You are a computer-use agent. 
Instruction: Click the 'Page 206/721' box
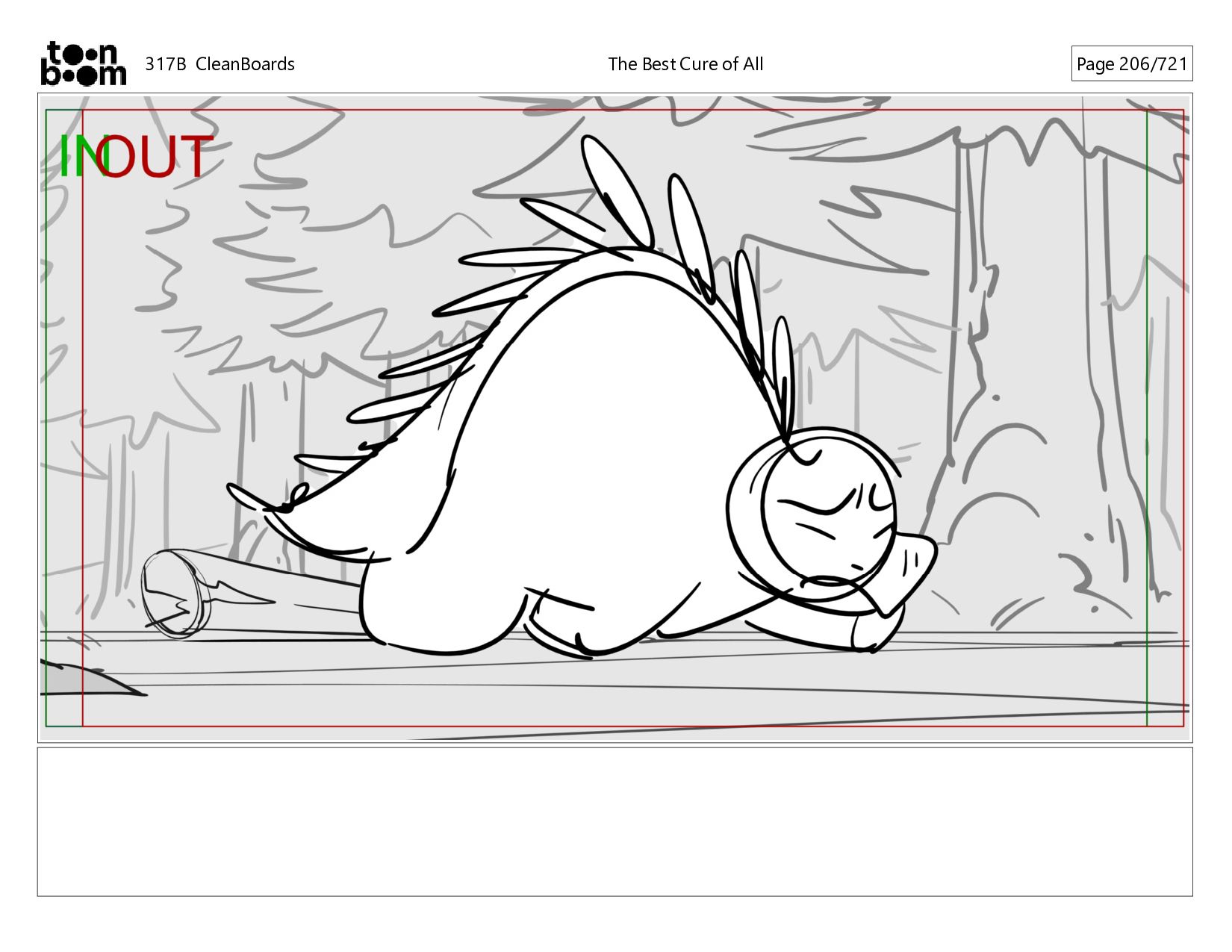coord(1132,64)
